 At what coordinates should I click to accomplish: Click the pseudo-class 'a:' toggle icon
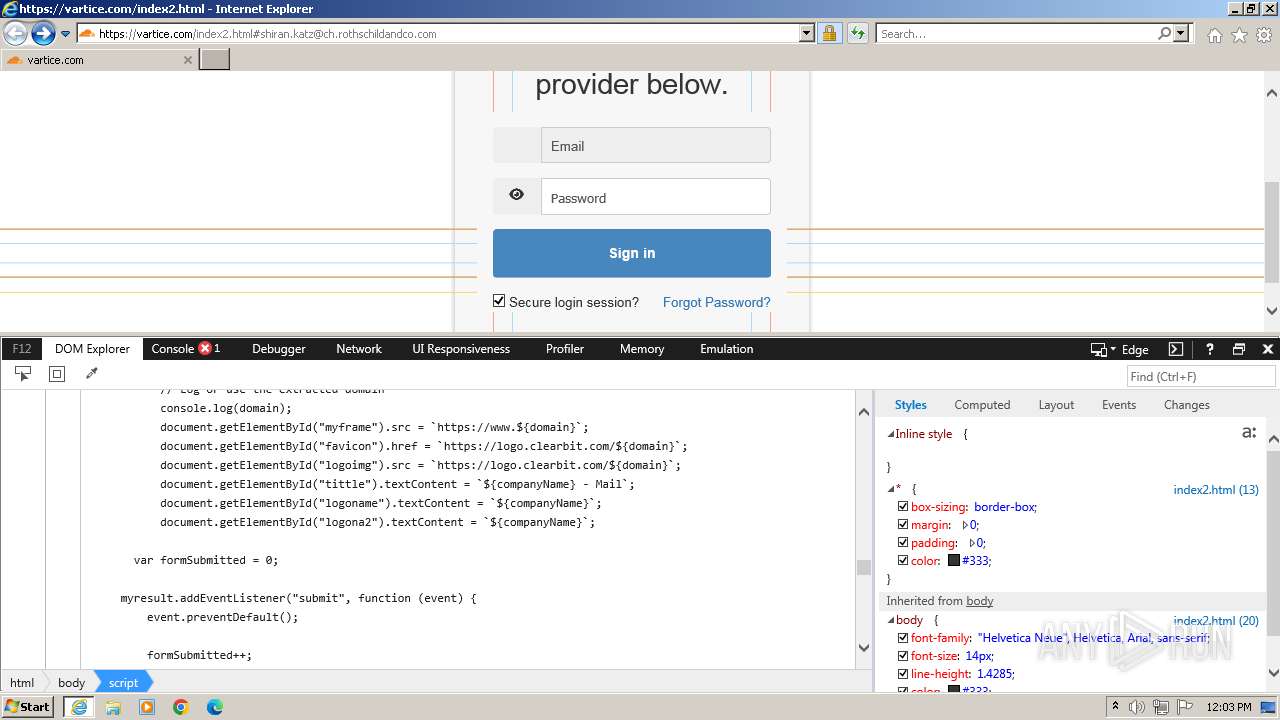[x=1248, y=433]
